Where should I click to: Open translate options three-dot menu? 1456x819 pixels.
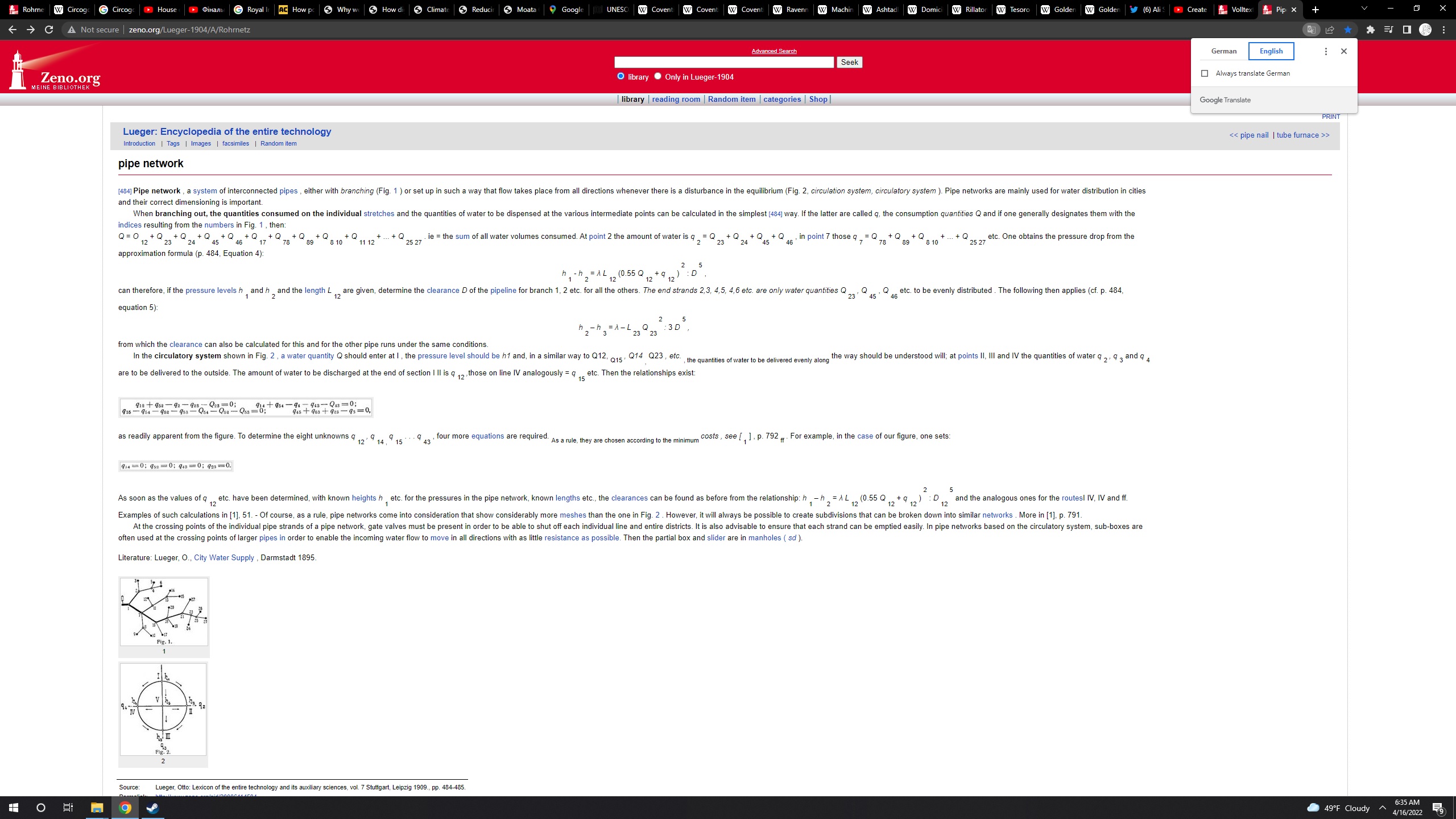pyautogui.click(x=1326, y=51)
